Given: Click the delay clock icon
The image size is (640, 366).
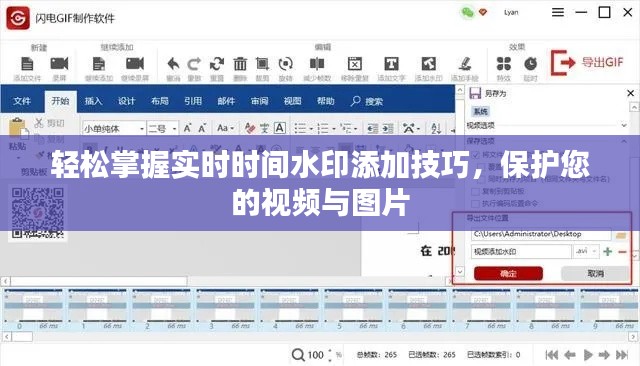Looking at the screenshot, I should point(530,64).
